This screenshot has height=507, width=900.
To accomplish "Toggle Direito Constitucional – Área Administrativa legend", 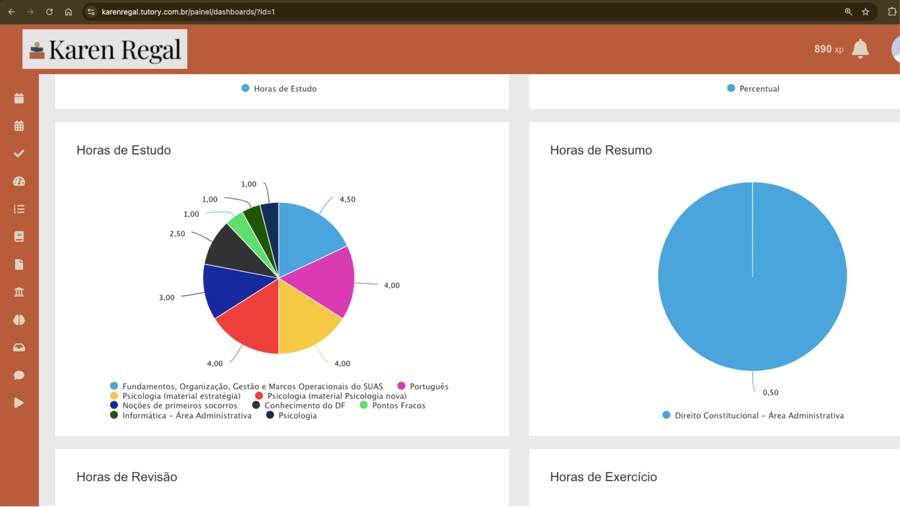I will tap(753, 415).
